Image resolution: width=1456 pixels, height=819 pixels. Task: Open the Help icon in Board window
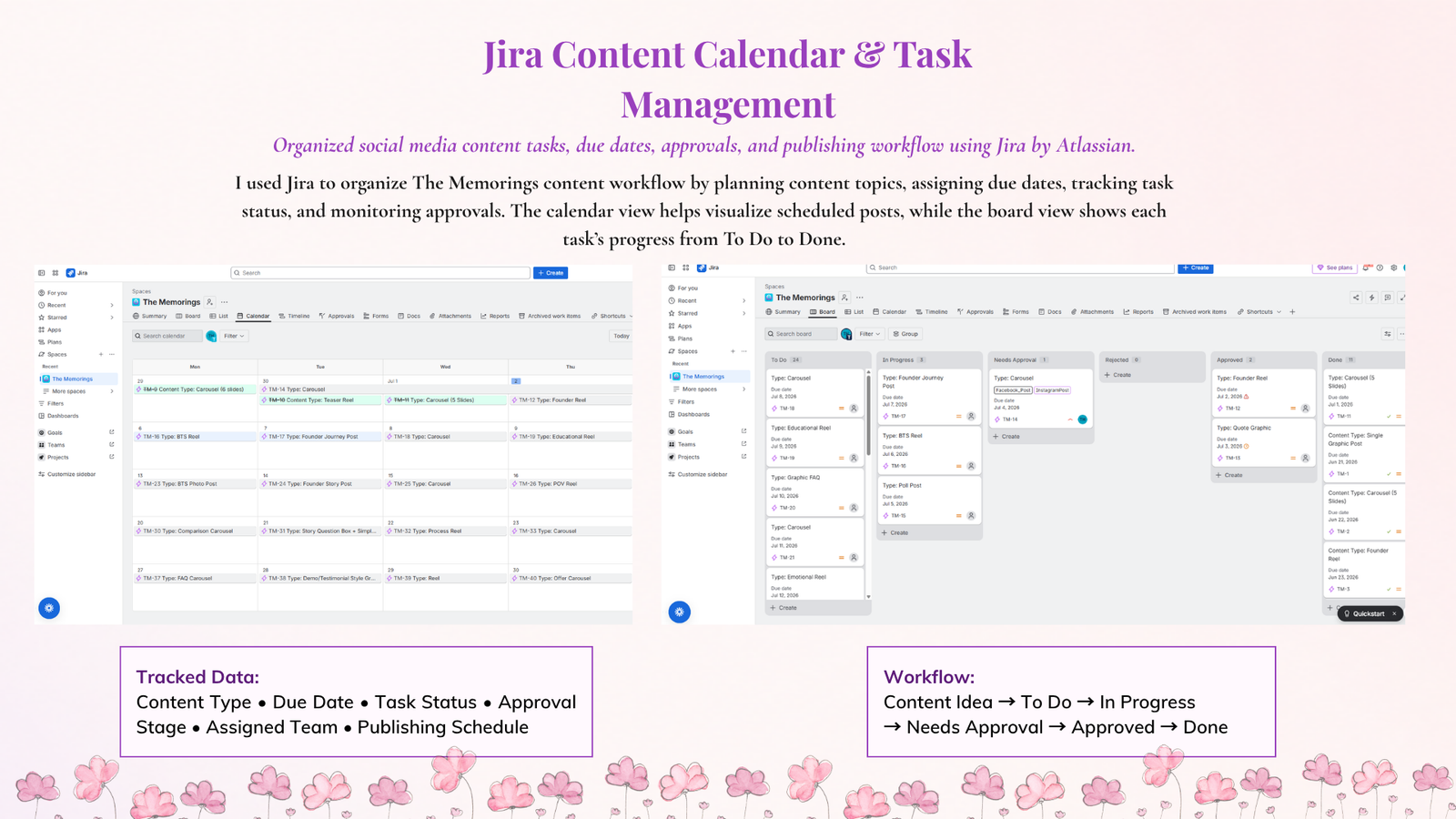click(x=1380, y=268)
